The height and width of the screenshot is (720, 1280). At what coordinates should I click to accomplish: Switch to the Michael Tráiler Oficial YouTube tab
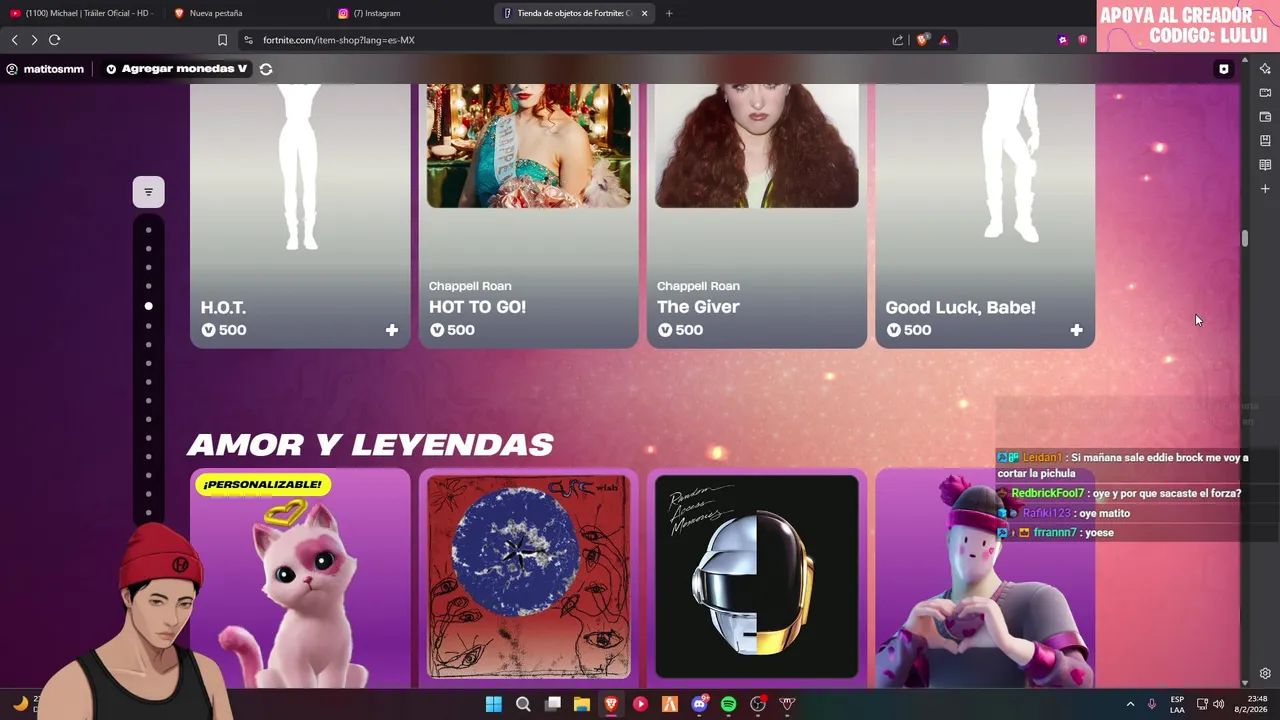[82, 13]
